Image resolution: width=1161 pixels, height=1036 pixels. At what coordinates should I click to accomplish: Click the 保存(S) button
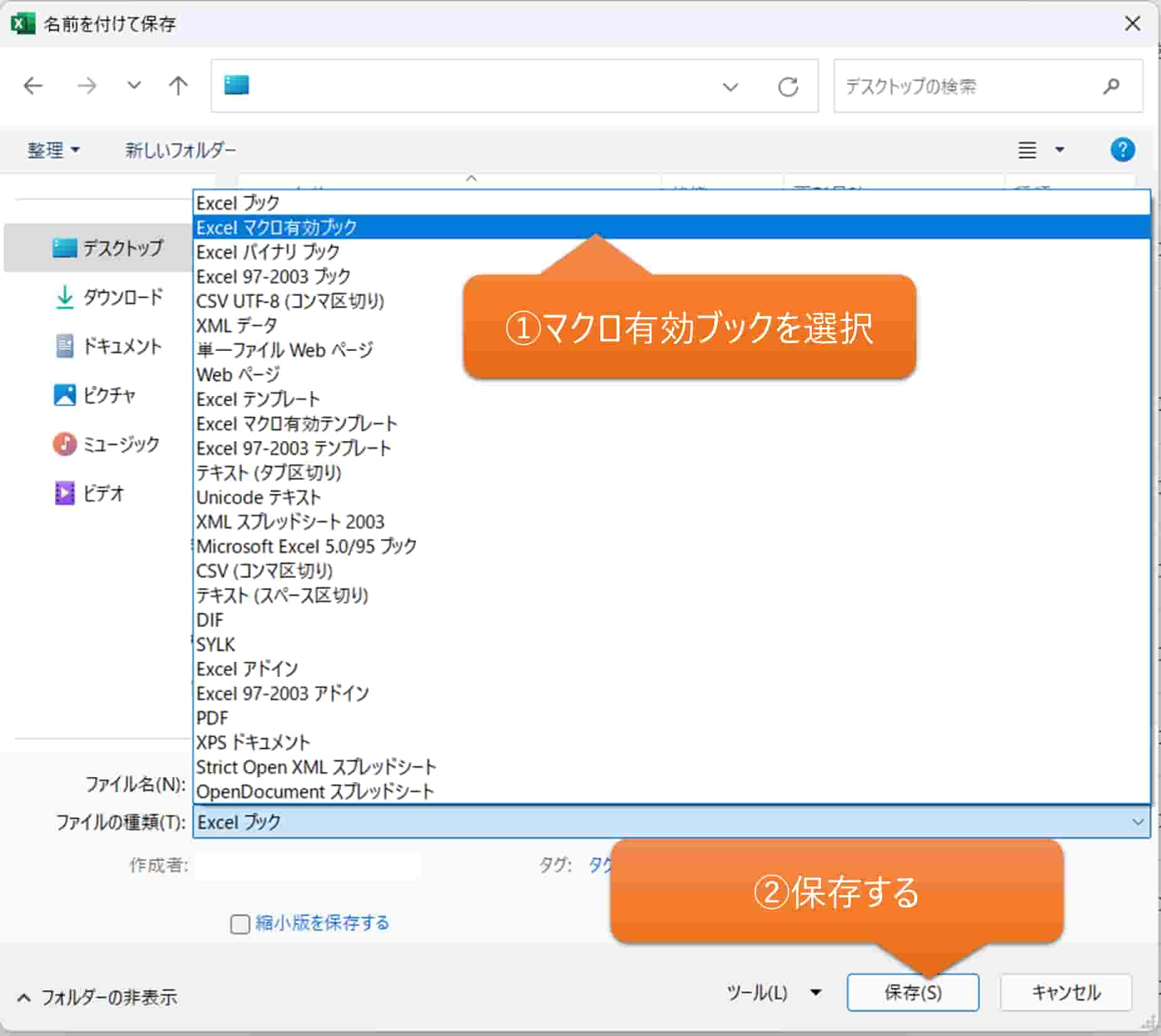click(x=913, y=992)
